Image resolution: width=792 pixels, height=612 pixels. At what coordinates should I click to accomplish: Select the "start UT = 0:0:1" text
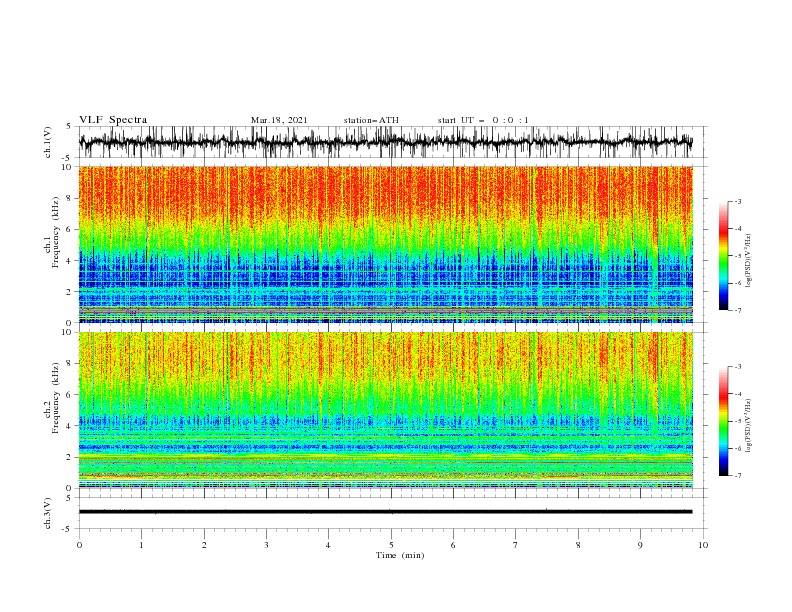coord(483,120)
